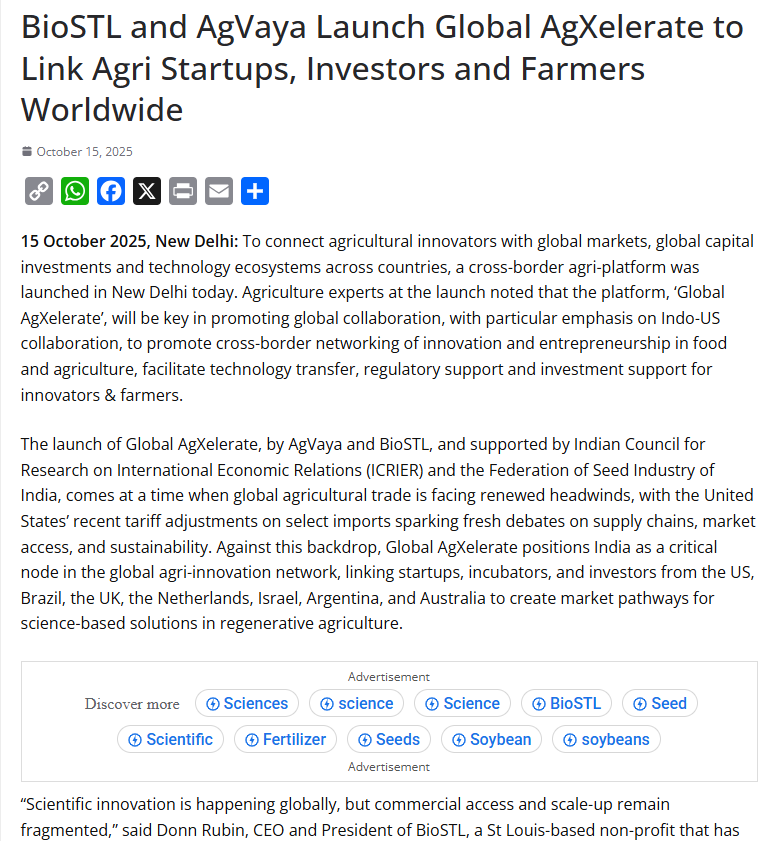Select the lowercase 'soybeans' chip

click(x=606, y=739)
